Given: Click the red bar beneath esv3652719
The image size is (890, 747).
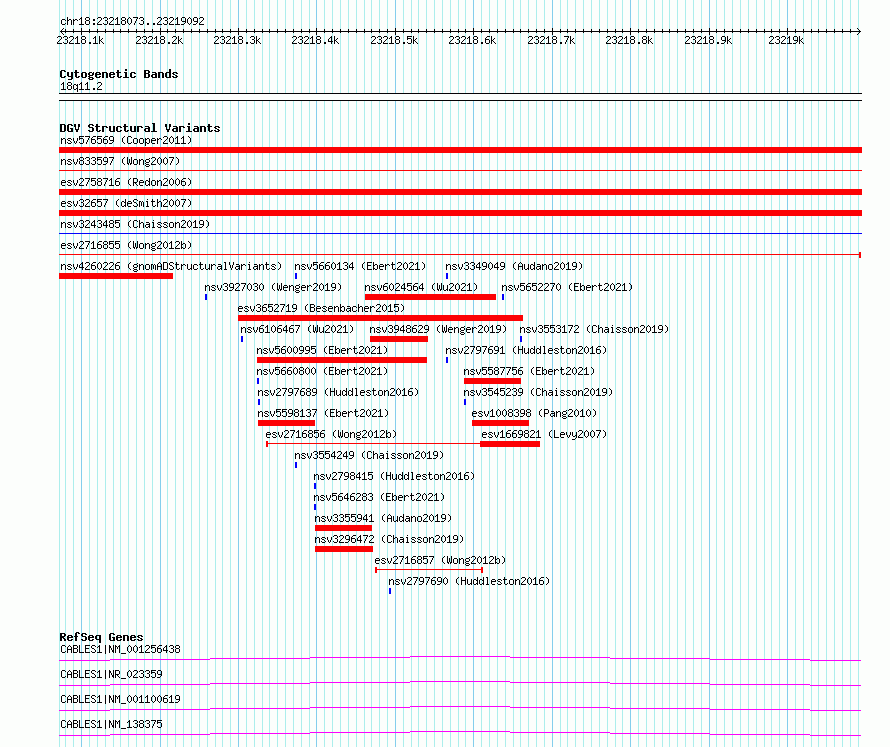Looking at the screenshot, I should click(x=380, y=318).
